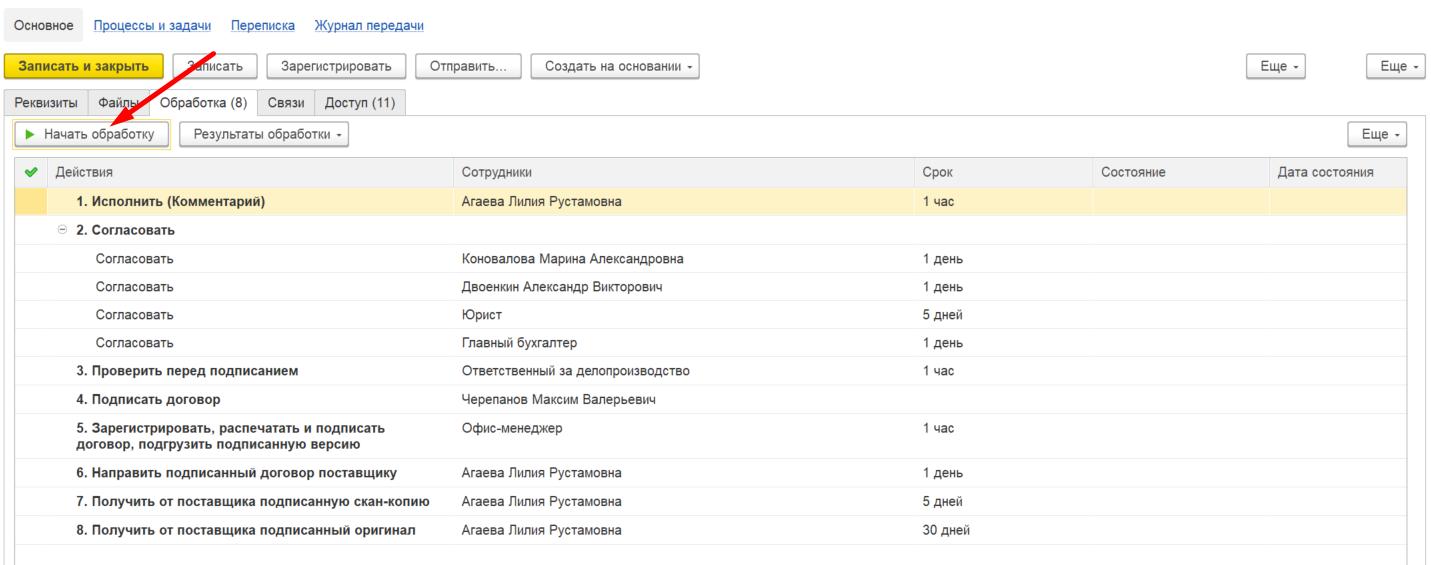Click the green checkmark column header icon
This screenshot has width=1431, height=565.
31,172
